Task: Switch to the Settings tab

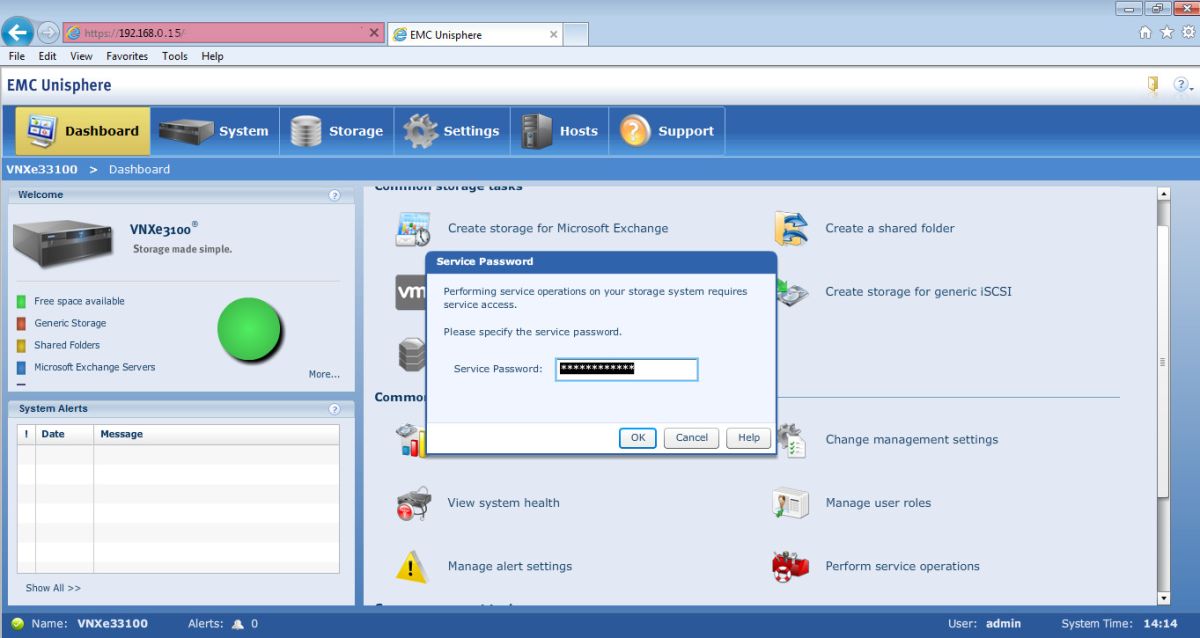Action: click(452, 131)
